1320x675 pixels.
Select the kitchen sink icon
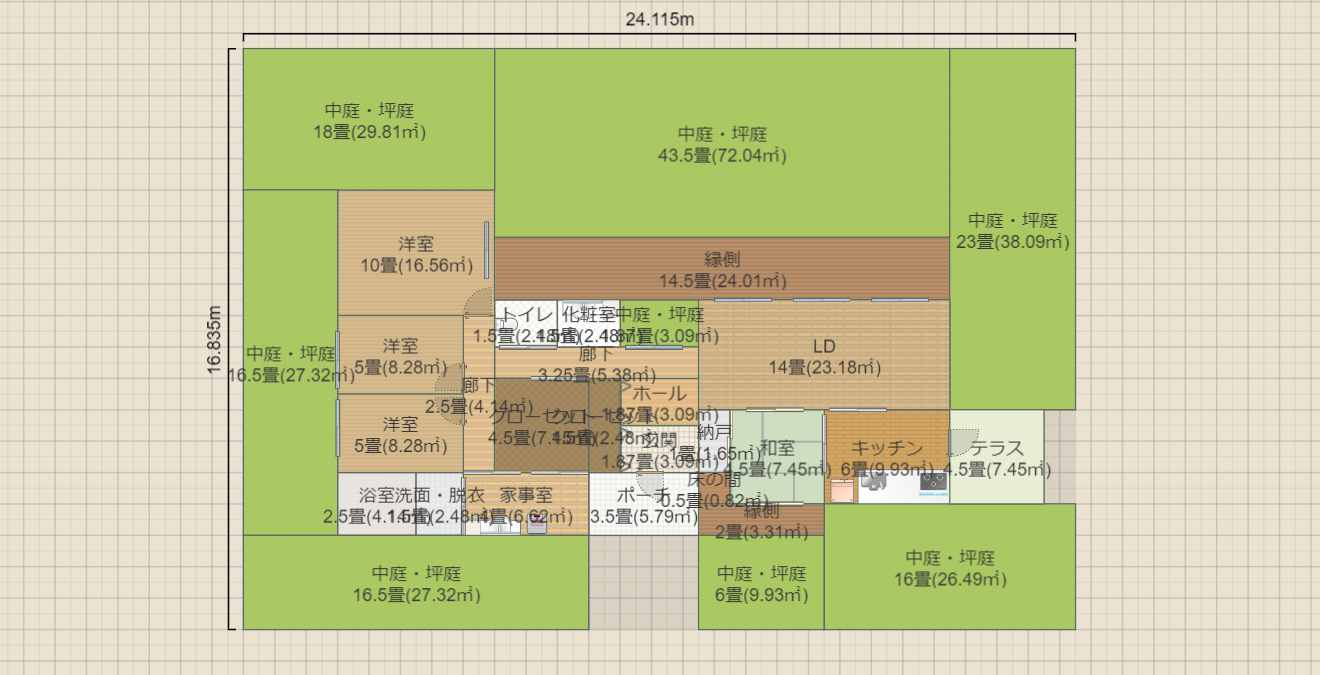pyautogui.click(x=874, y=482)
